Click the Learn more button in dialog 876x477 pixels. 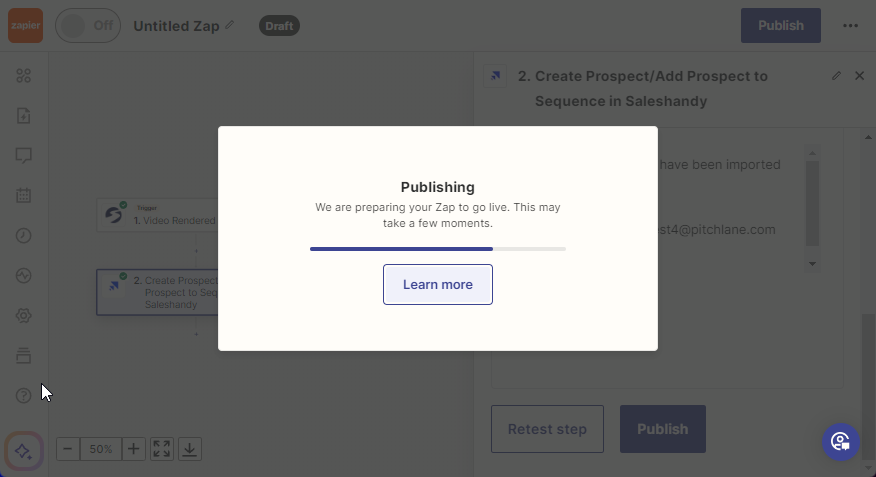[x=438, y=285]
